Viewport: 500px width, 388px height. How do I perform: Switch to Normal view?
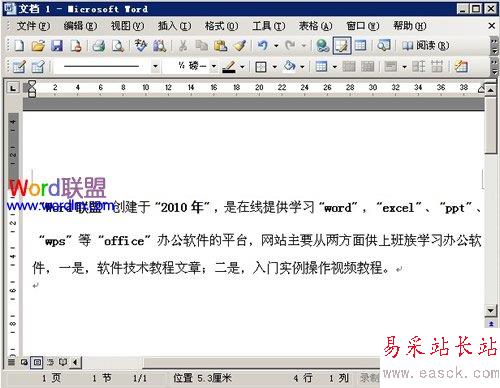(11, 362)
